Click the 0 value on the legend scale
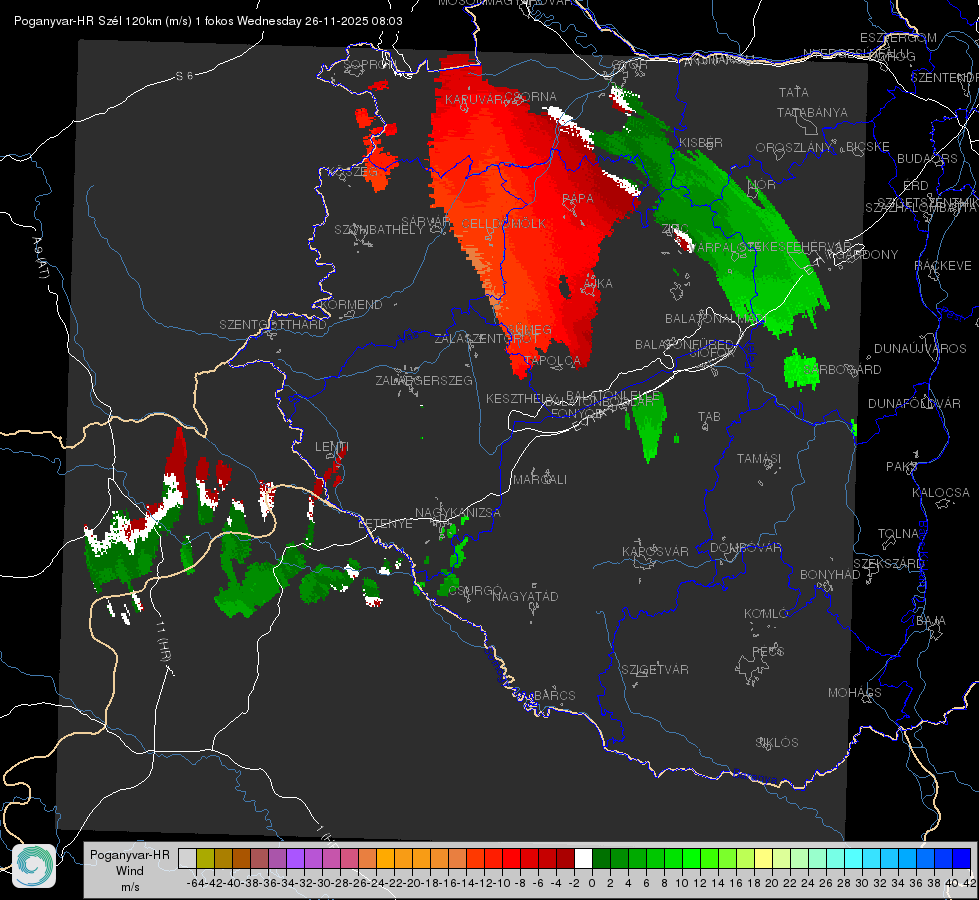 [592, 883]
